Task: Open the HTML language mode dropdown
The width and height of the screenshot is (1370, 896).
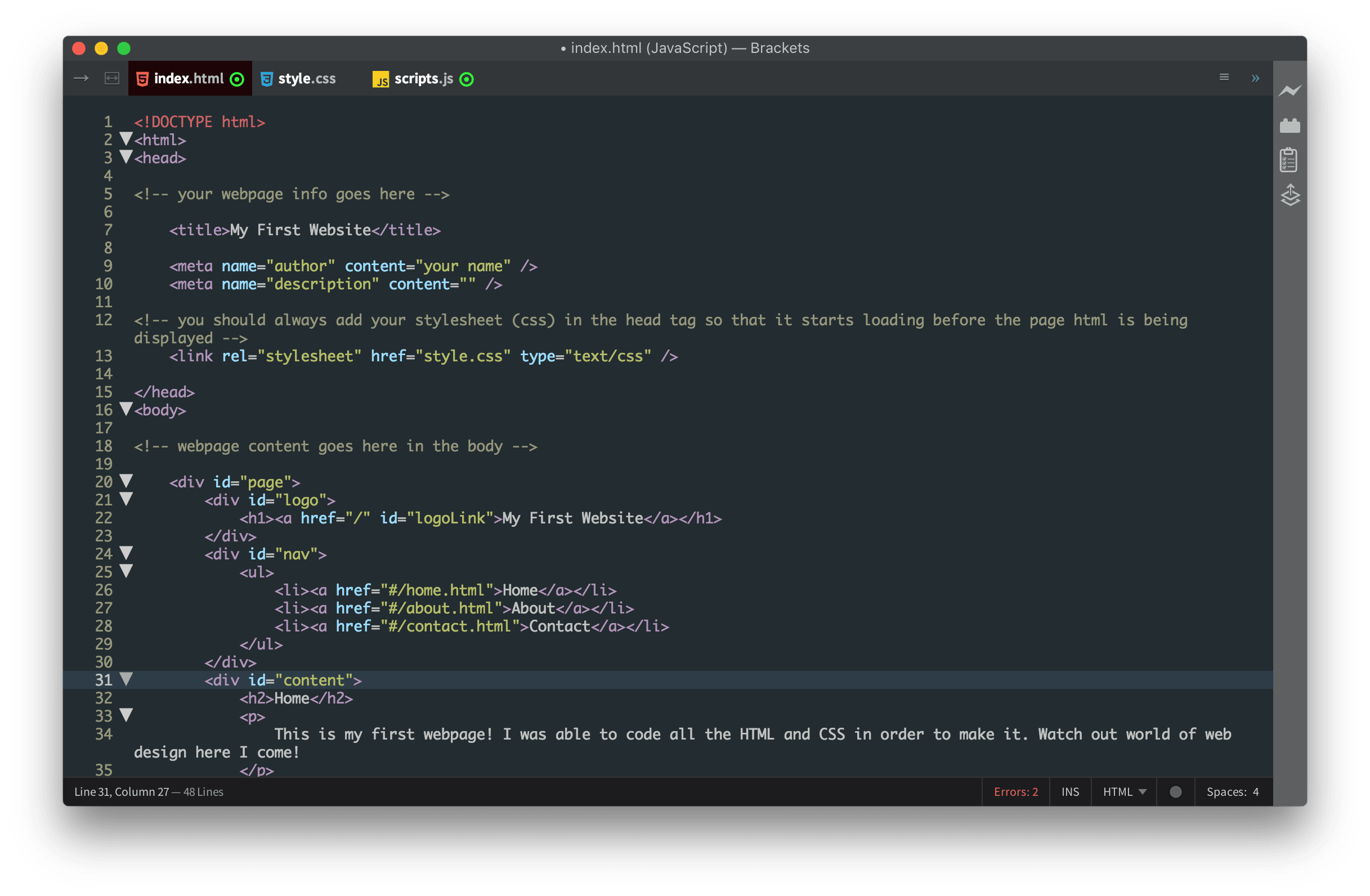Action: click(x=1123, y=791)
